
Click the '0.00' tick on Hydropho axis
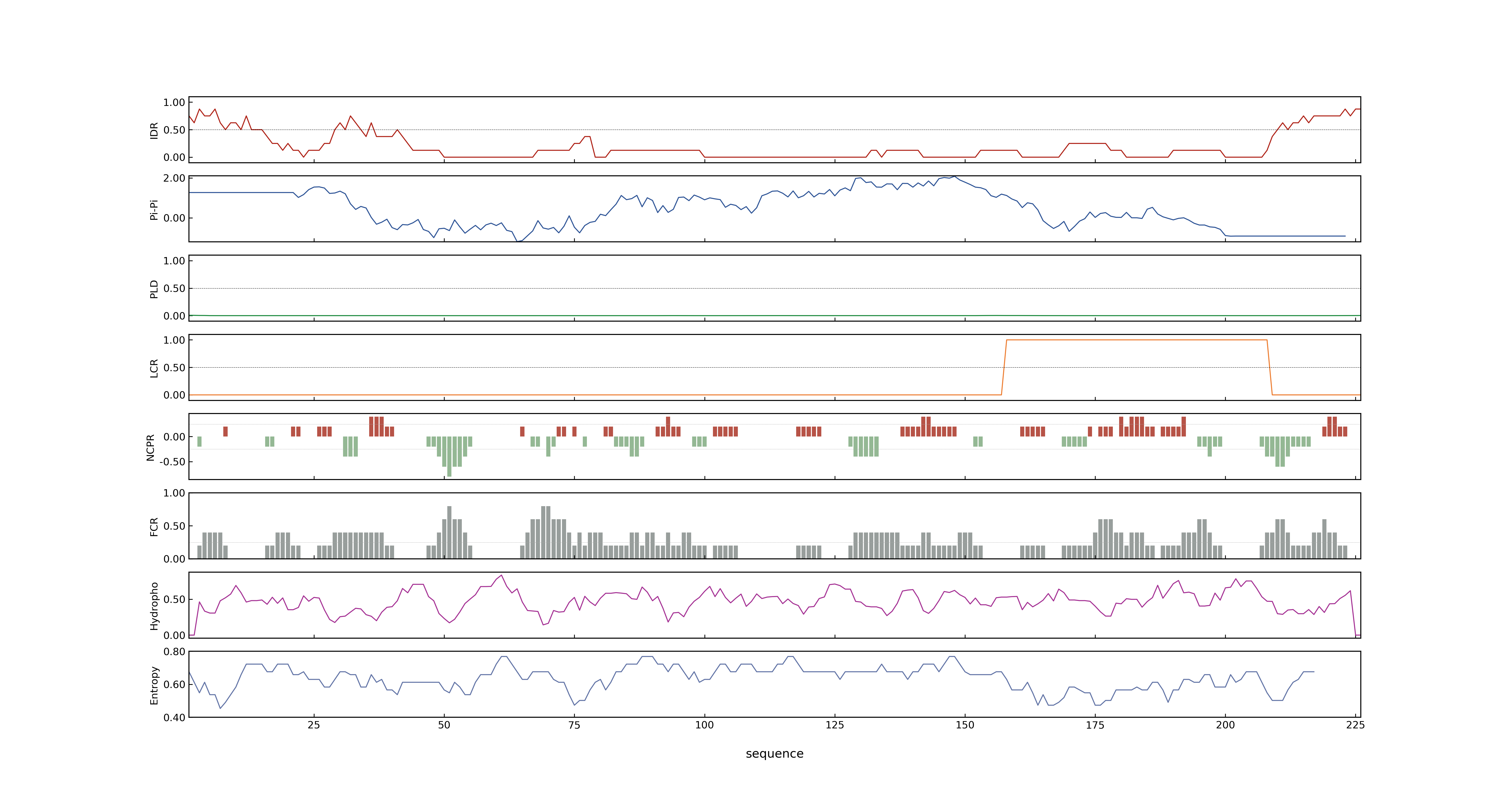(174, 635)
